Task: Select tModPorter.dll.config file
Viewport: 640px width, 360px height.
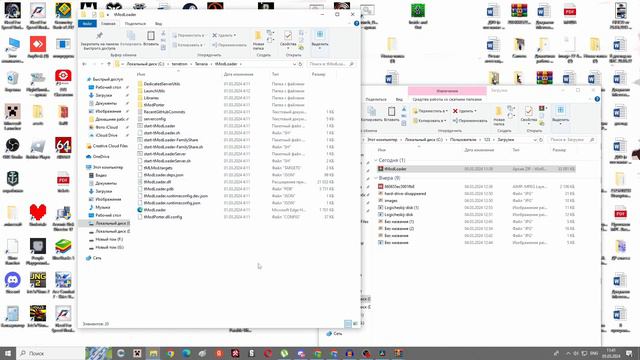Action: pos(162,217)
